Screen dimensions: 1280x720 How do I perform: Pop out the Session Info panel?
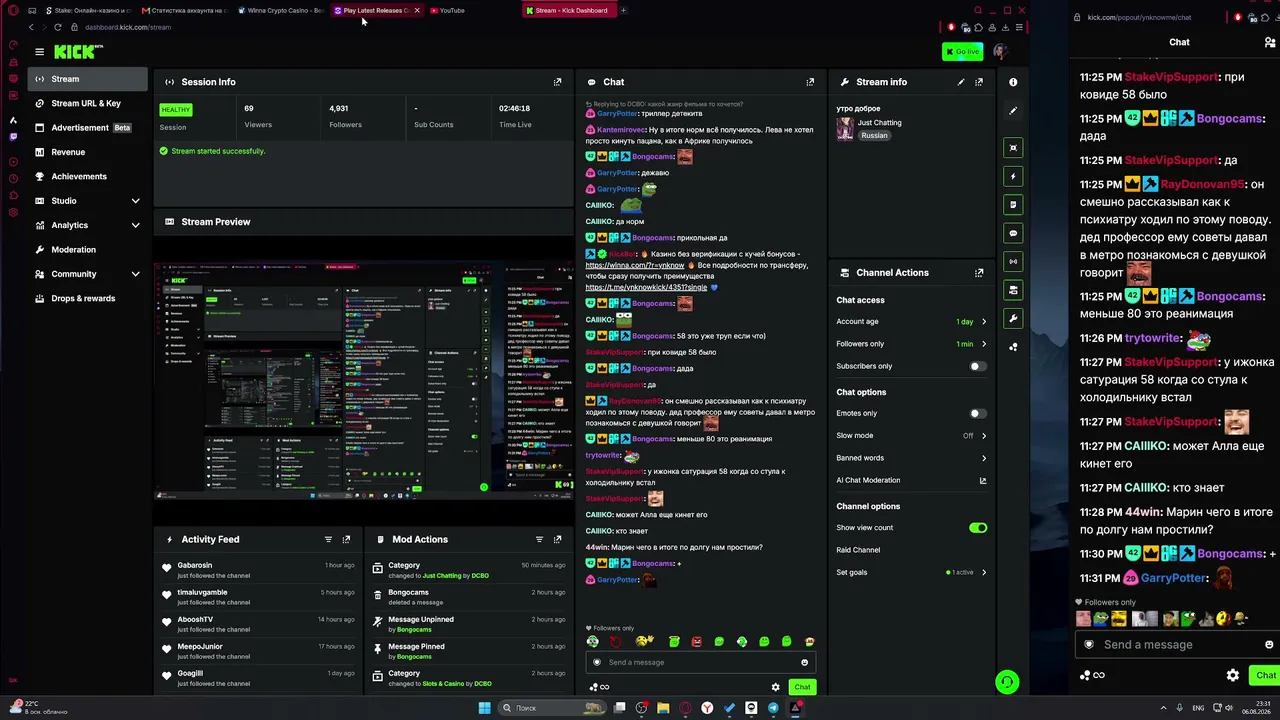pos(557,82)
